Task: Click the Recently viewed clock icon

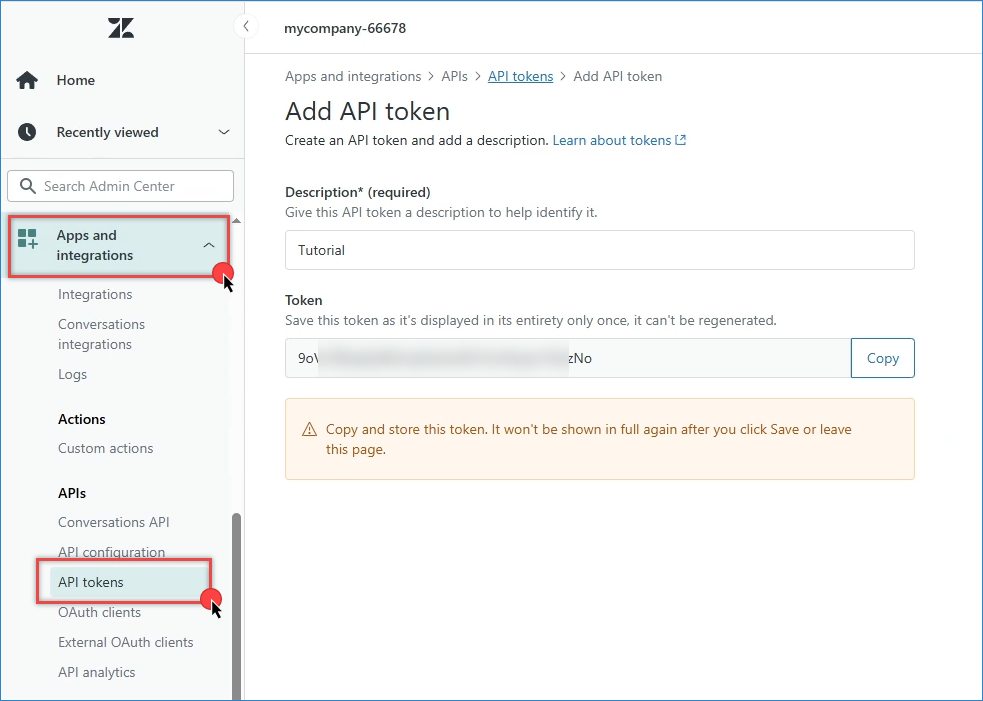Action: point(27,132)
